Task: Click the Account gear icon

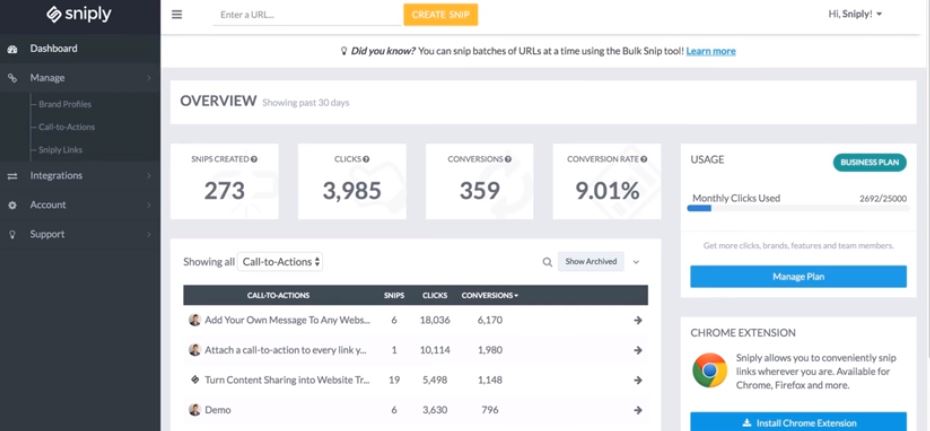Action: [12, 205]
